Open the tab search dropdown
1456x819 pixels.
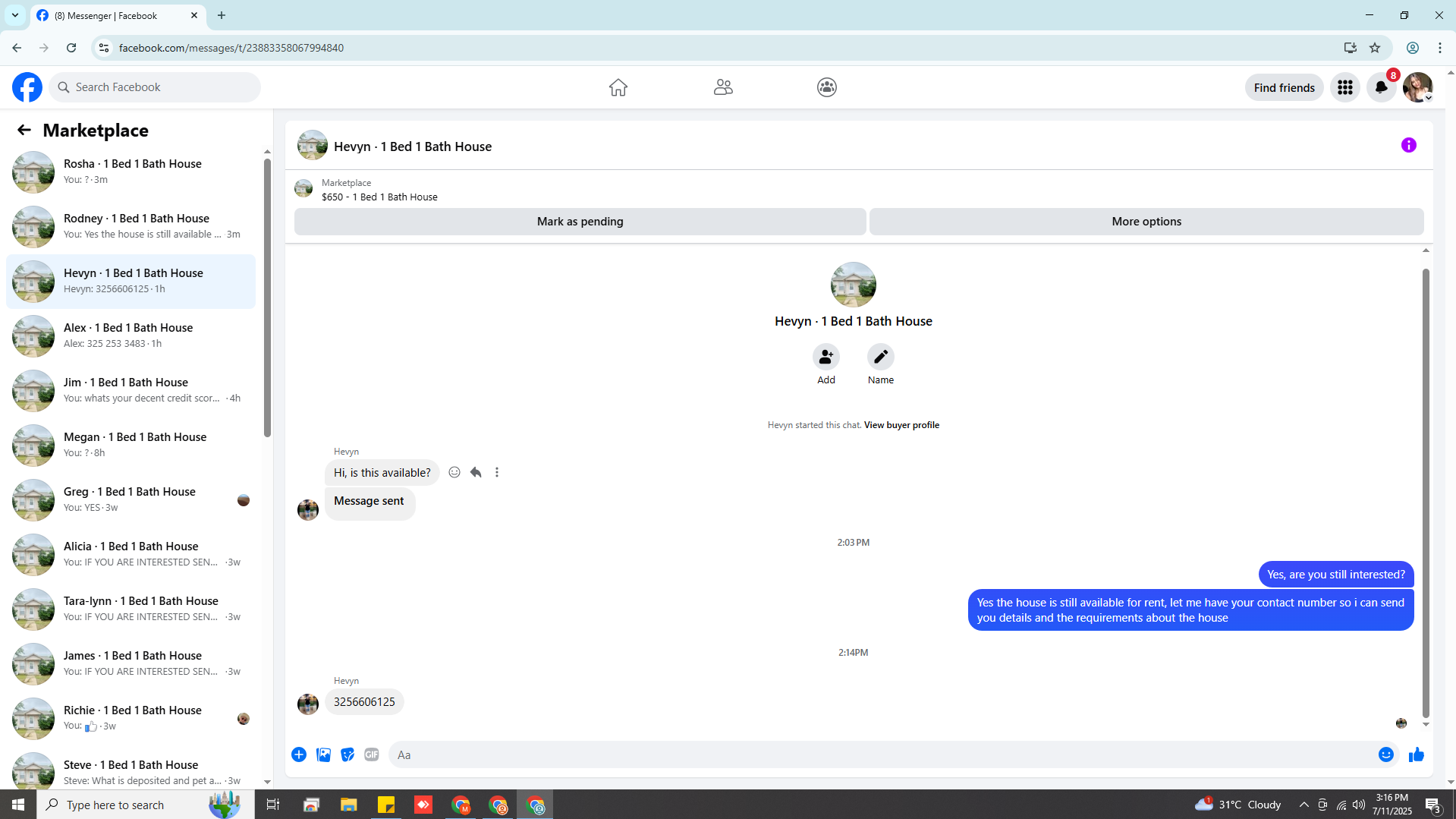pyautogui.click(x=15, y=15)
